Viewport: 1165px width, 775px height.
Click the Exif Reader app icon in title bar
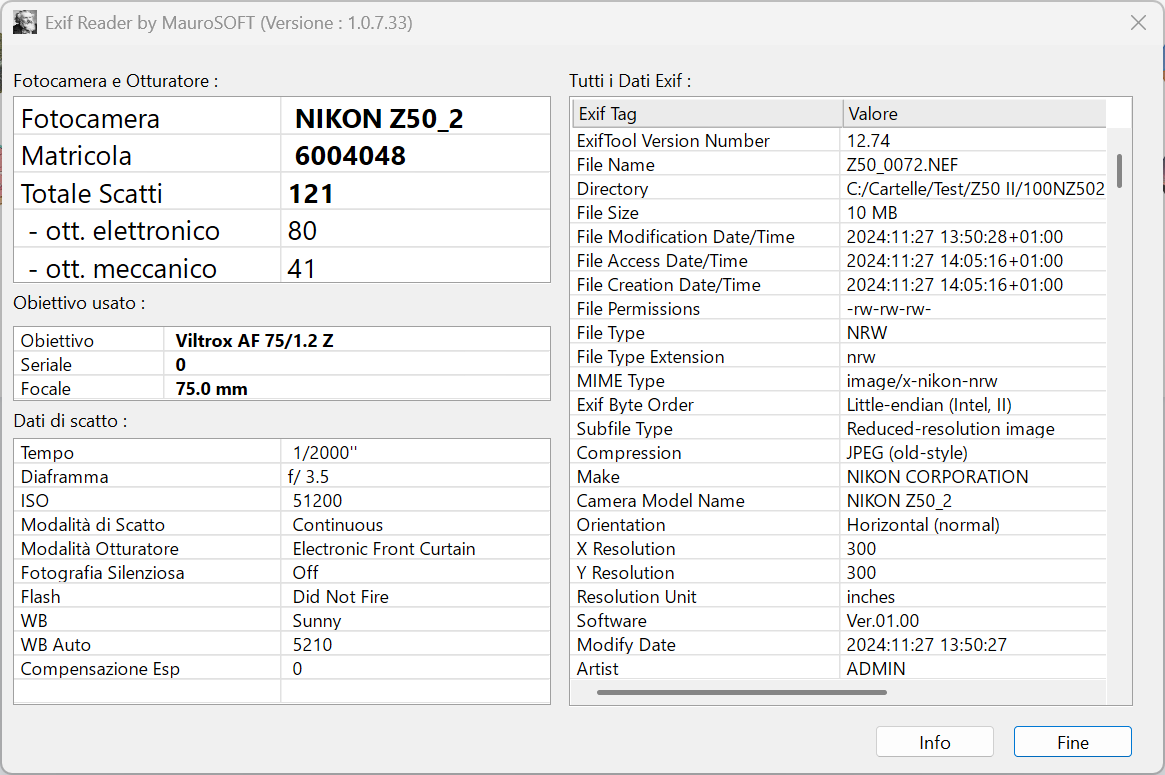pos(25,22)
